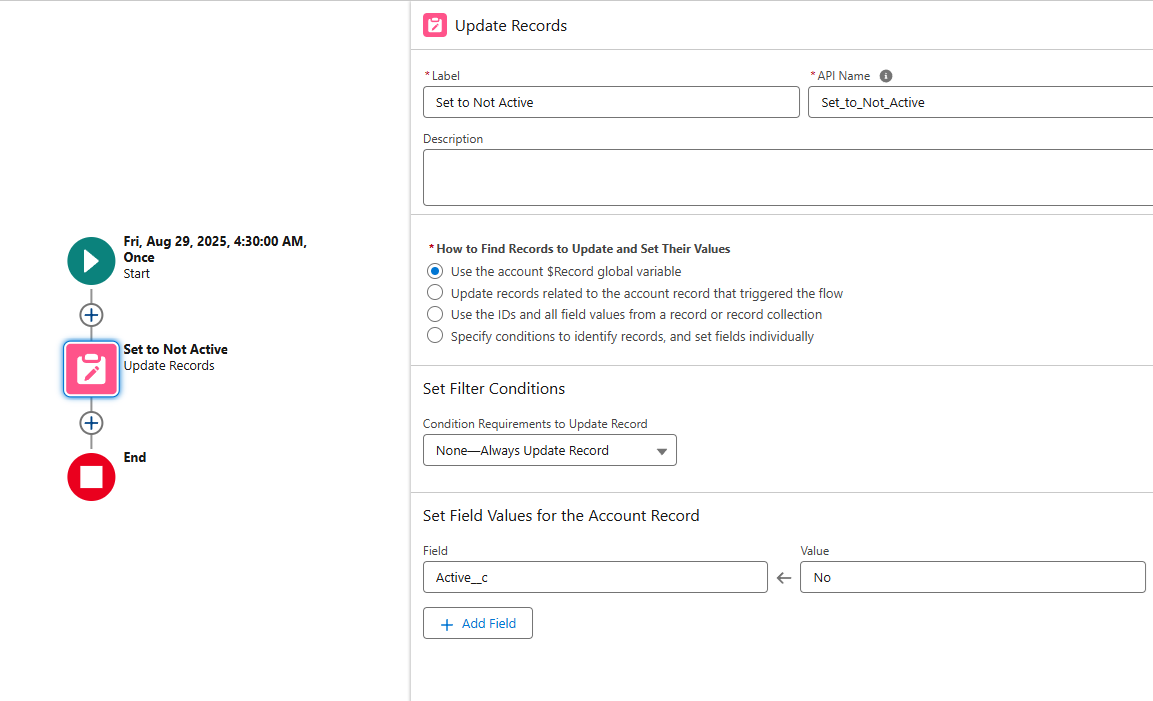This screenshot has width=1153, height=701.
Task: Click the green Start play icon
Action: (91, 261)
